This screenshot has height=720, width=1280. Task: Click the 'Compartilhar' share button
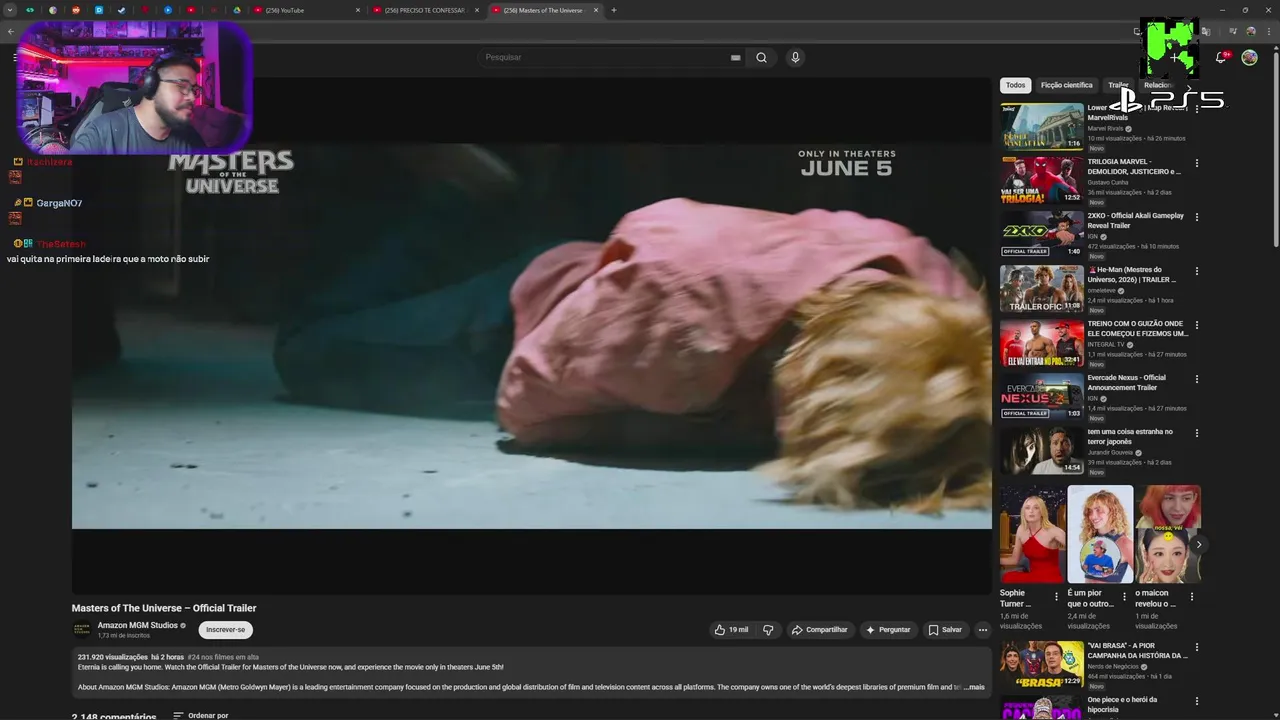[819, 630]
